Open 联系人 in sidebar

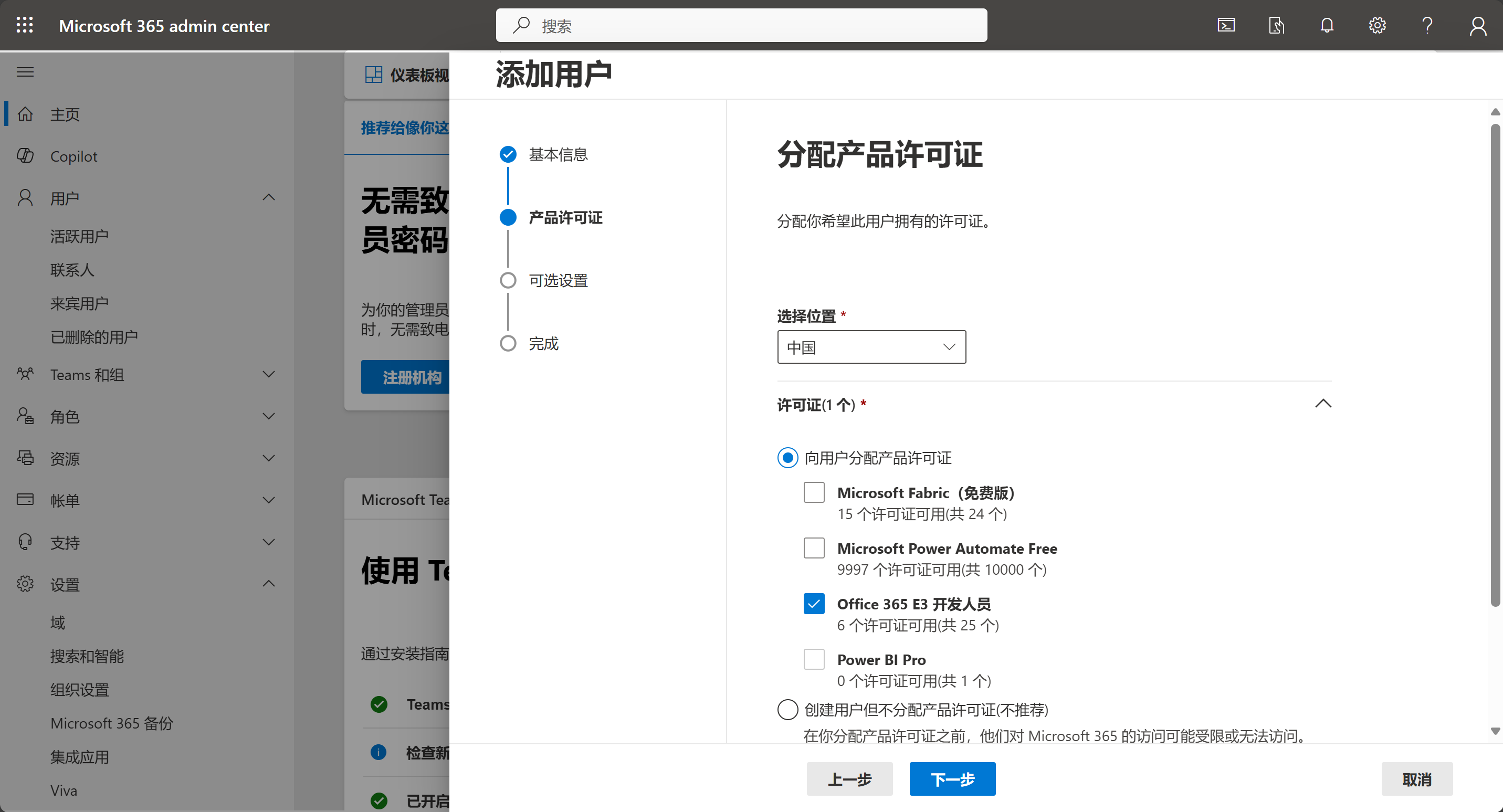72,269
